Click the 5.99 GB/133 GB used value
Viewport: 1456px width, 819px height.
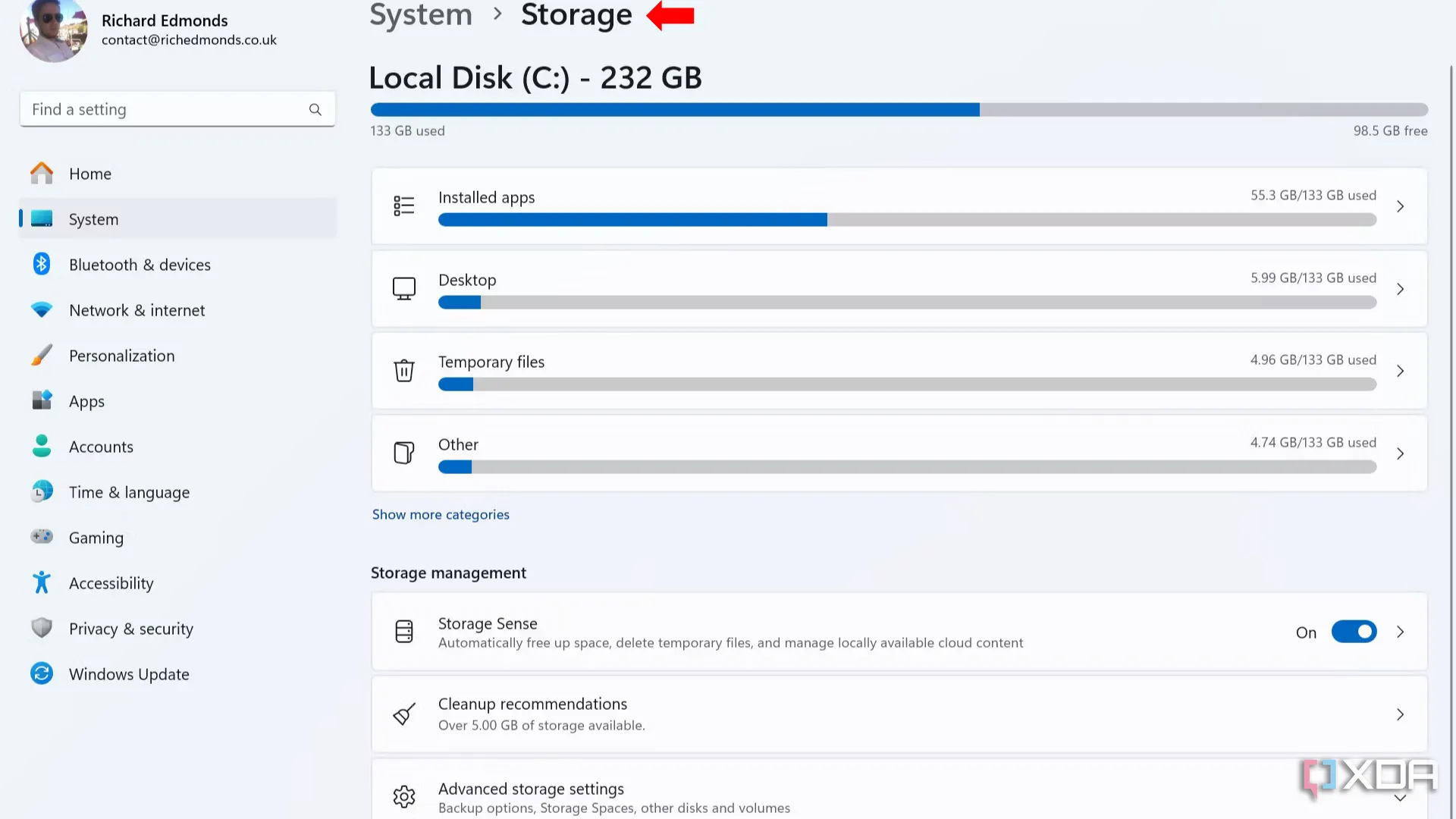pos(1313,278)
